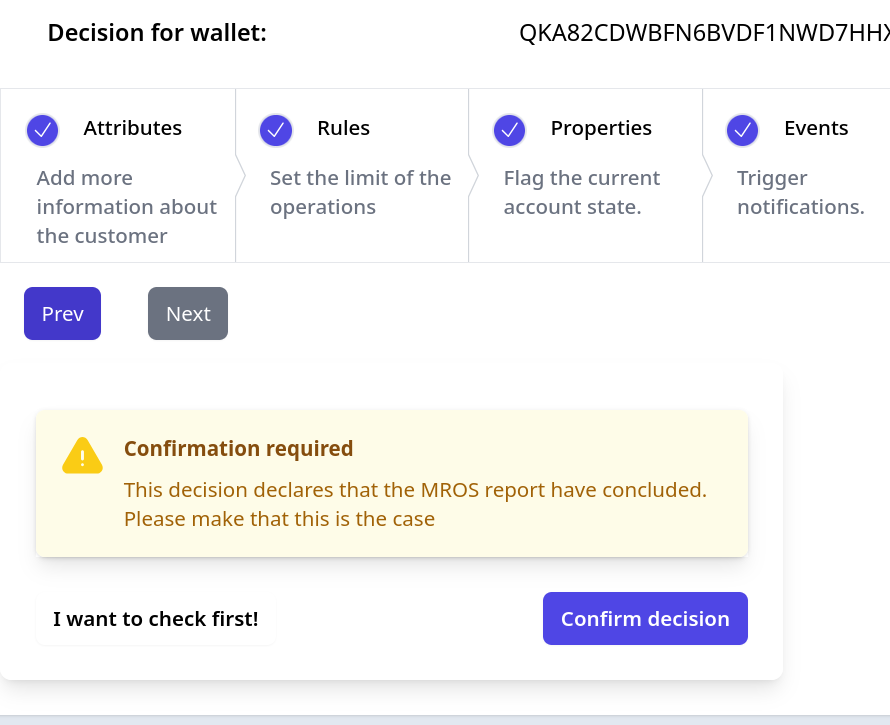Click the MROS report warning message
The height and width of the screenshot is (725, 890).
[415, 504]
